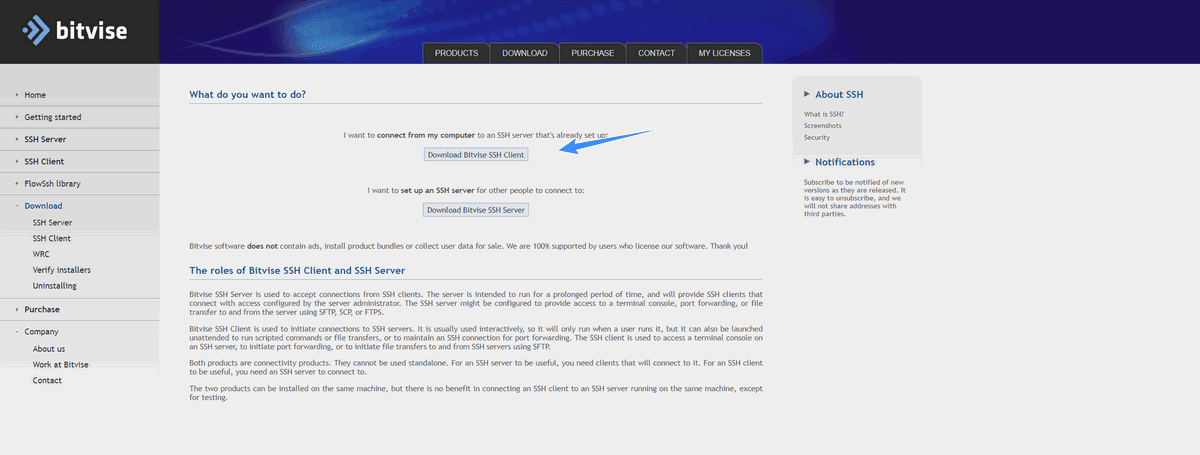Screen dimensions: 1200x455
Task: Open the top-level SSH Server sidebar section
Action: [x=45, y=139]
